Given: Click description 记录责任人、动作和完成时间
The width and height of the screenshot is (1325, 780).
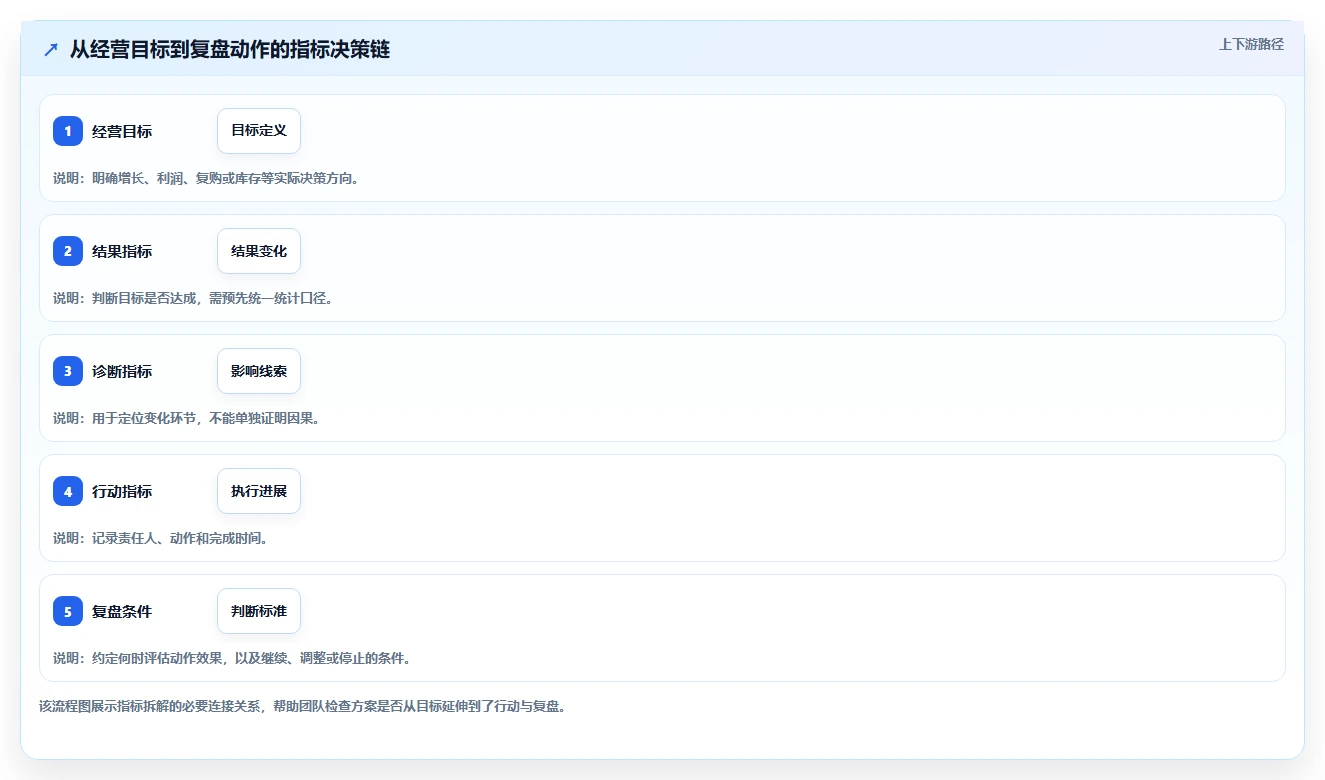Looking at the screenshot, I should tap(160, 538).
